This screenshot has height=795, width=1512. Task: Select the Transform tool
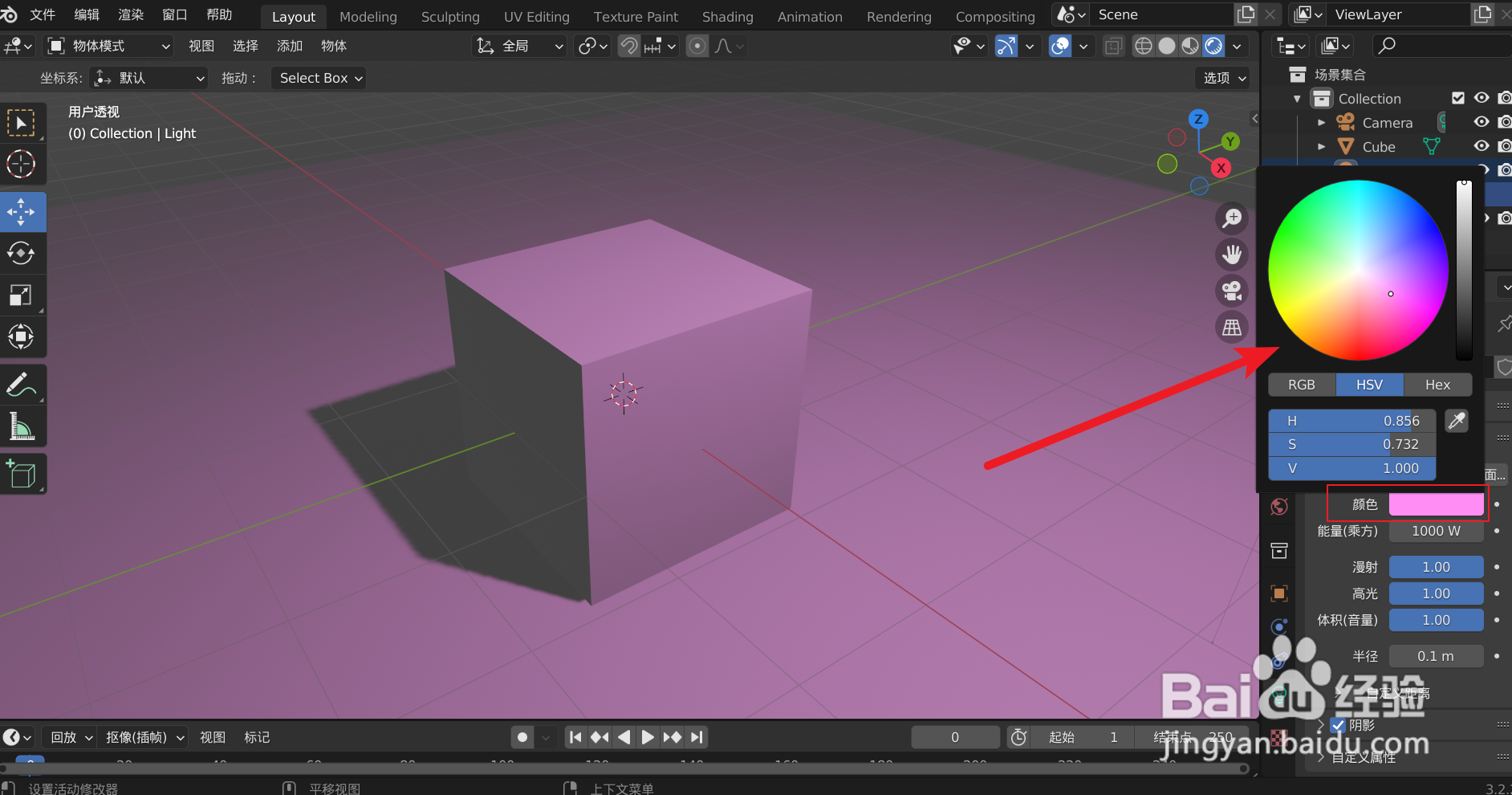[22, 336]
